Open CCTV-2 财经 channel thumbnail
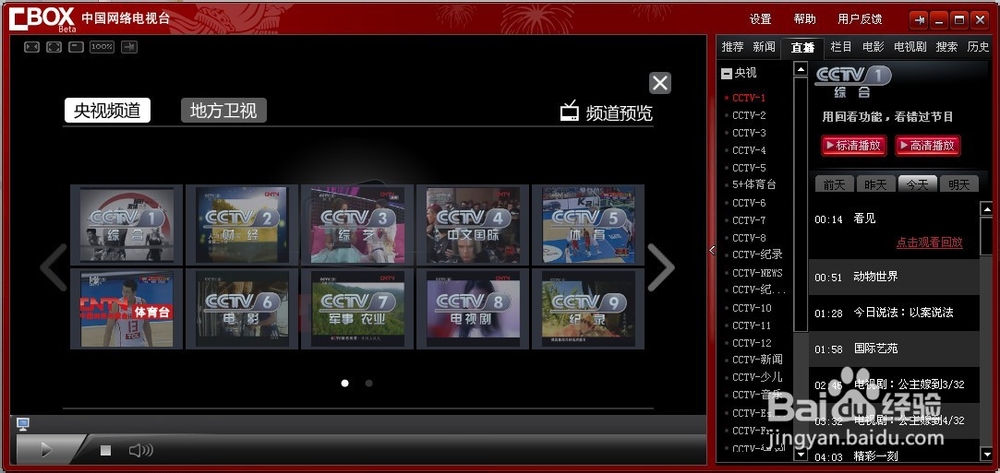This screenshot has width=1000, height=473. (x=242, y=224)
